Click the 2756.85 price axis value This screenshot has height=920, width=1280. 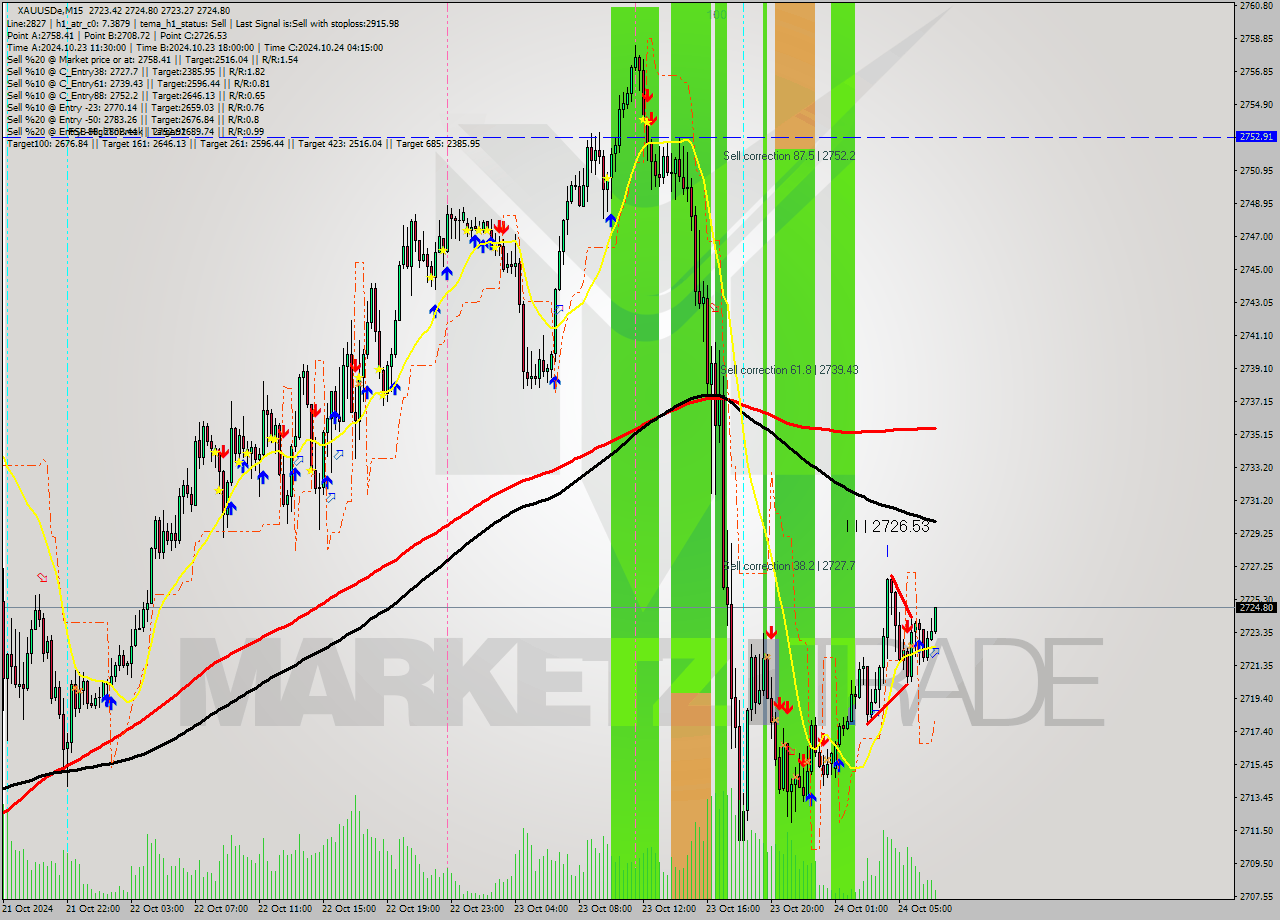pyautogui.click(x=1256, y=72)
